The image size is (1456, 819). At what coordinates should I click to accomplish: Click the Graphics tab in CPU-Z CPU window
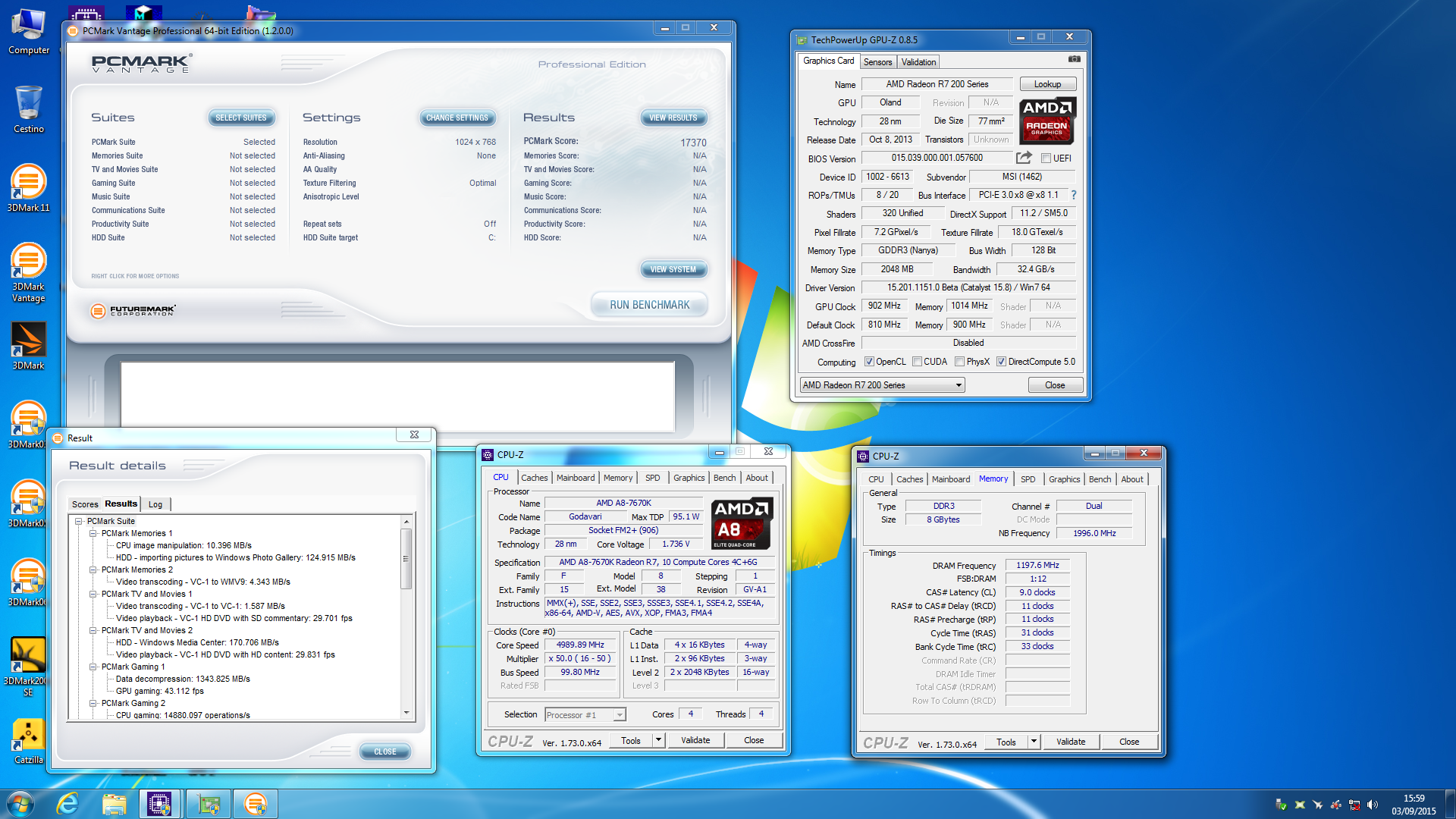coord(689,478)
